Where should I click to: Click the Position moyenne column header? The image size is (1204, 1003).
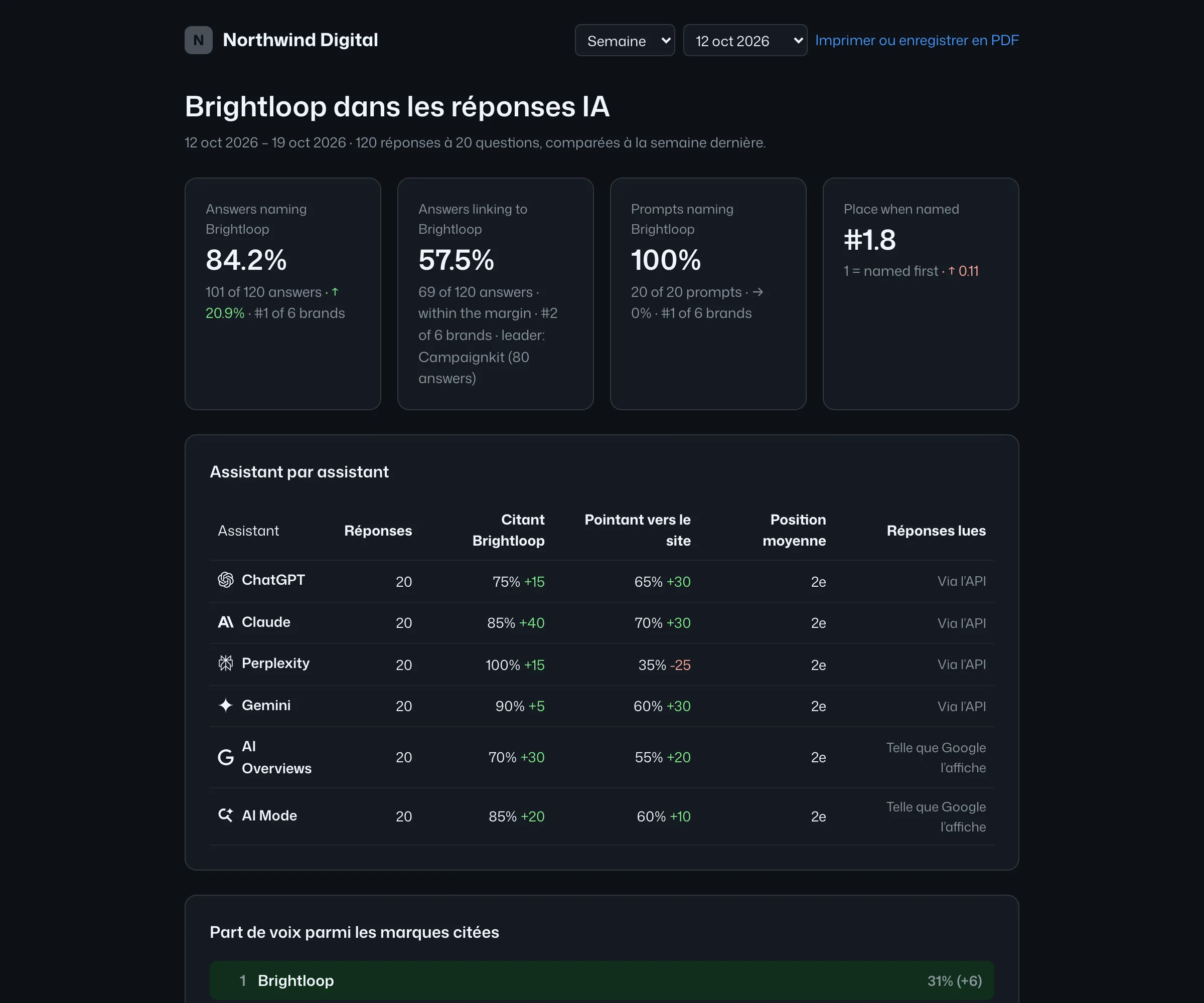point(794,531)
